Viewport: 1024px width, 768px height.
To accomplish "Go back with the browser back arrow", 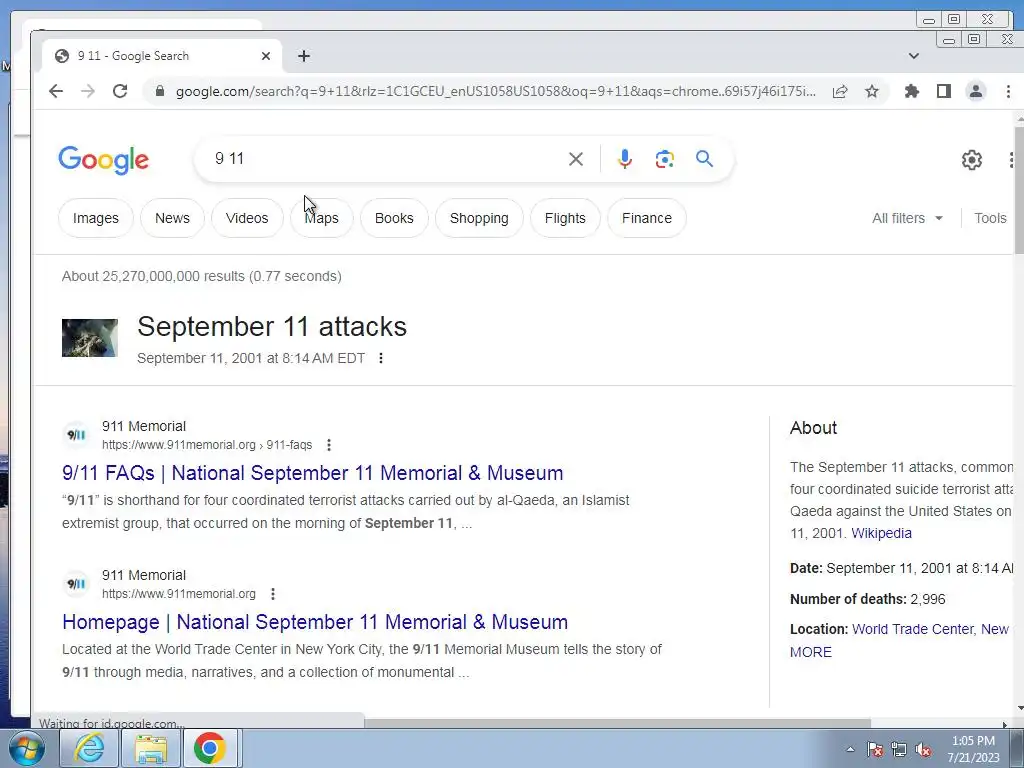I will [56, 91].
